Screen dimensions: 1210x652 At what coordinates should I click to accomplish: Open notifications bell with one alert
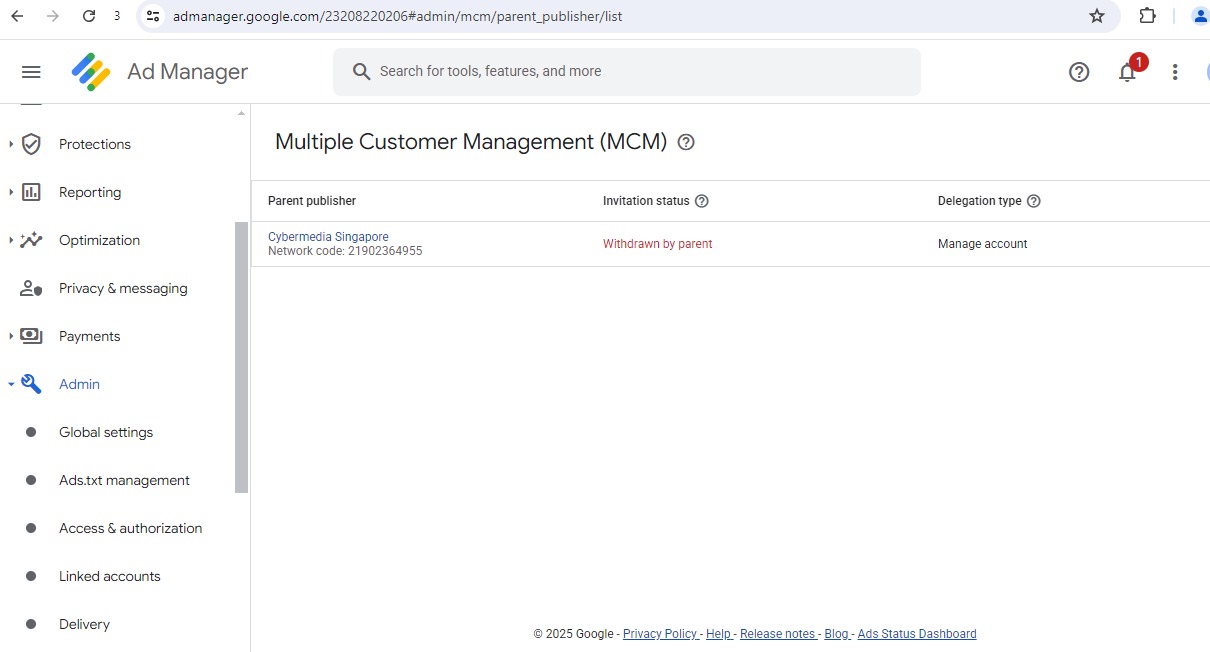(1128, 71)
